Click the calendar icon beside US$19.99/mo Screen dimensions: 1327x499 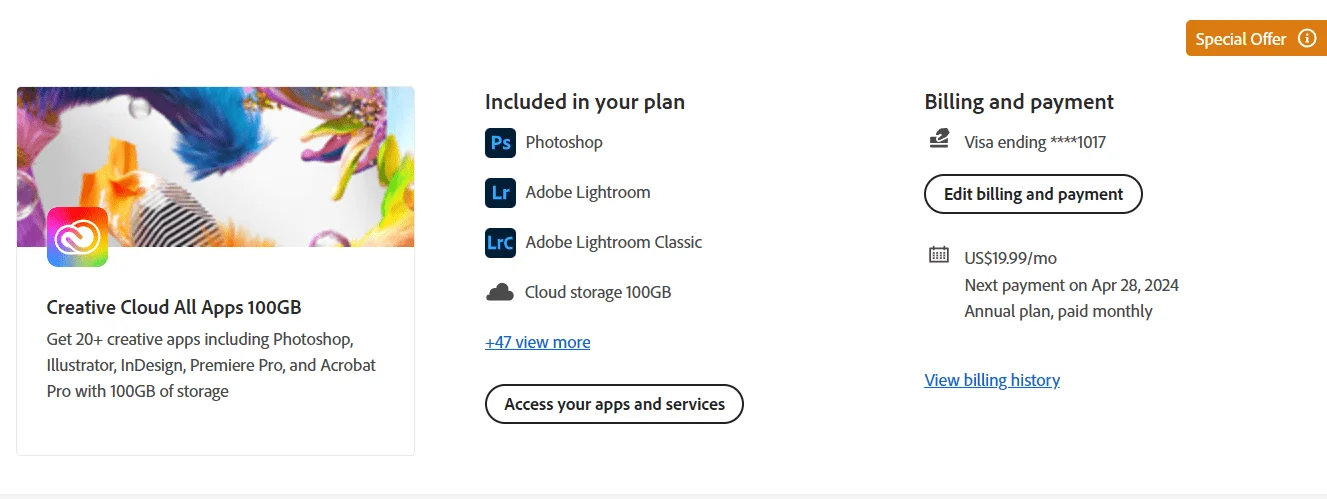pyautogui.click(x=938, y=255)
